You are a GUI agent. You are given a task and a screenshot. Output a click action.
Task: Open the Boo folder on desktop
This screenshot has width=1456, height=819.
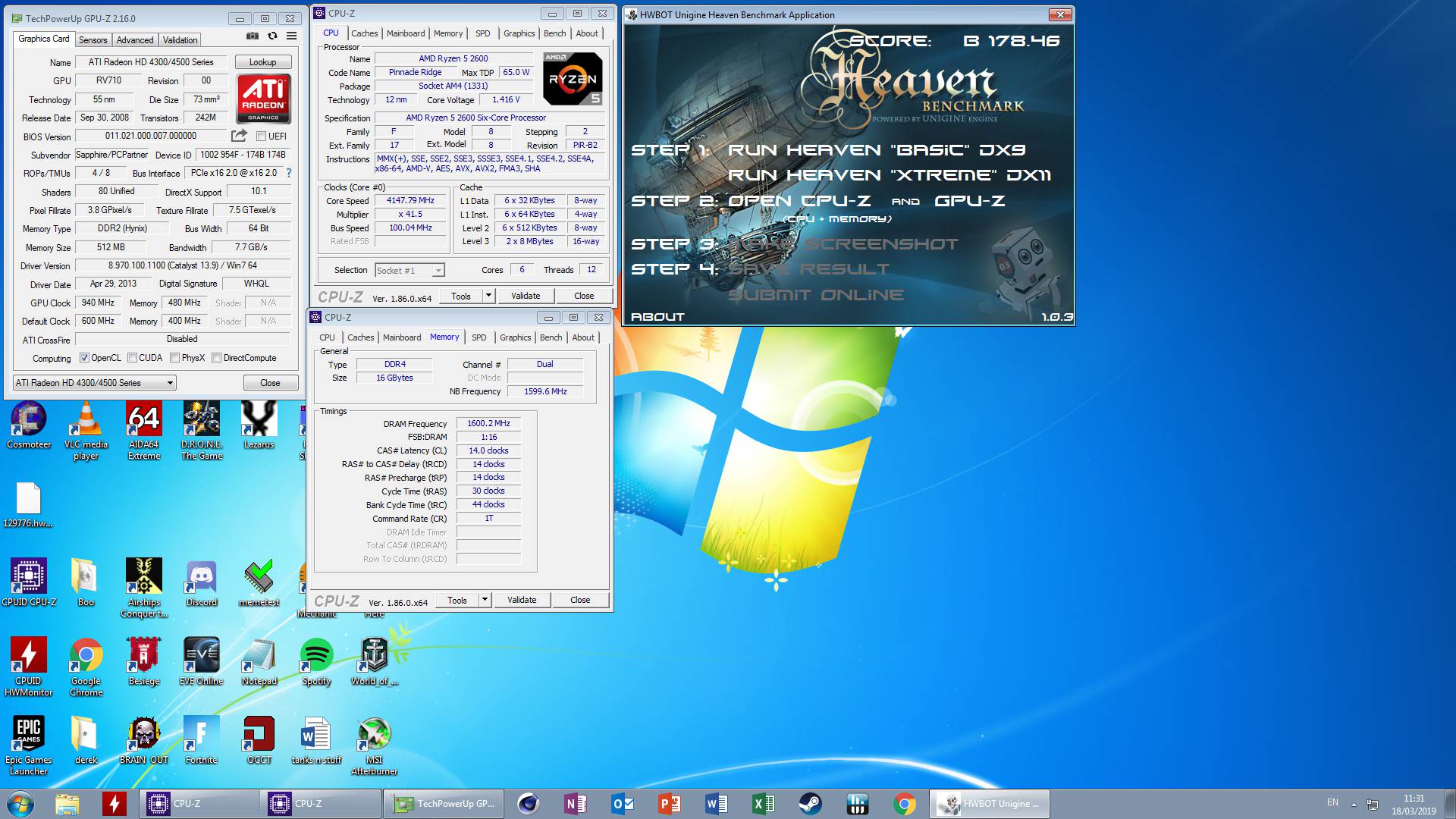click(x=86, y=582)
